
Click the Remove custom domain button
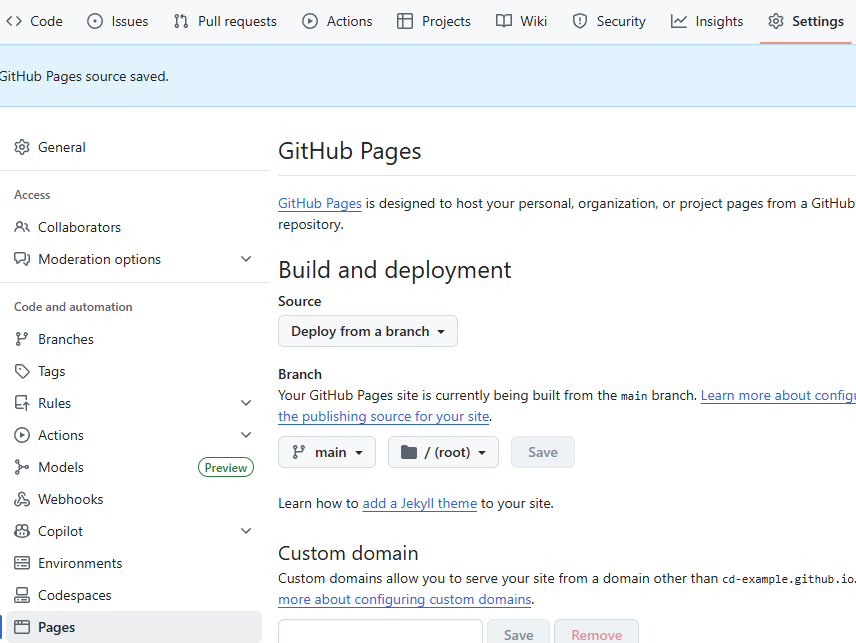[596, 633]
